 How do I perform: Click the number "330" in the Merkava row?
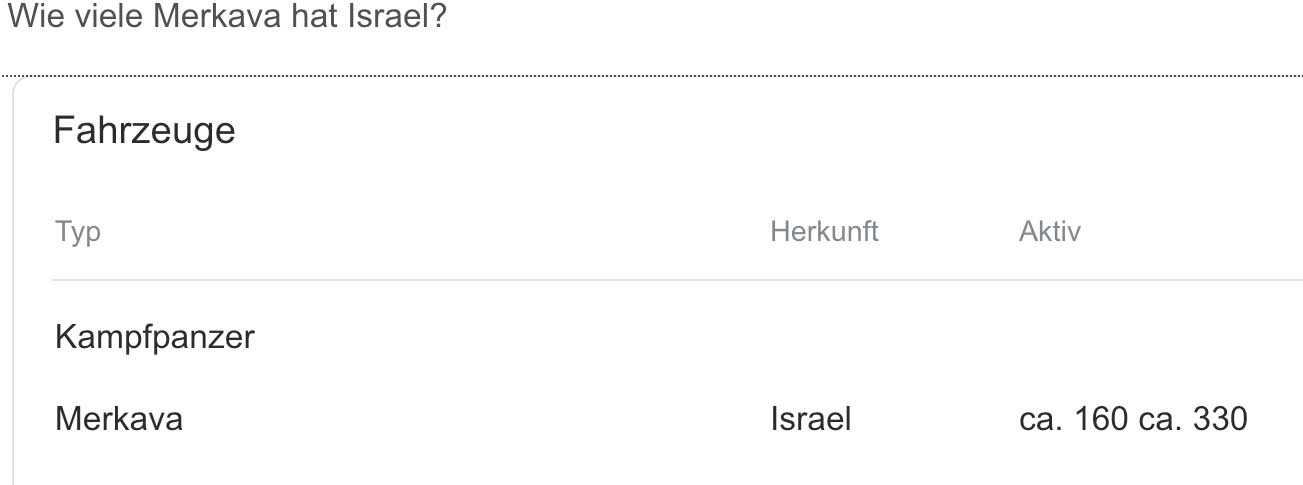1220,419
